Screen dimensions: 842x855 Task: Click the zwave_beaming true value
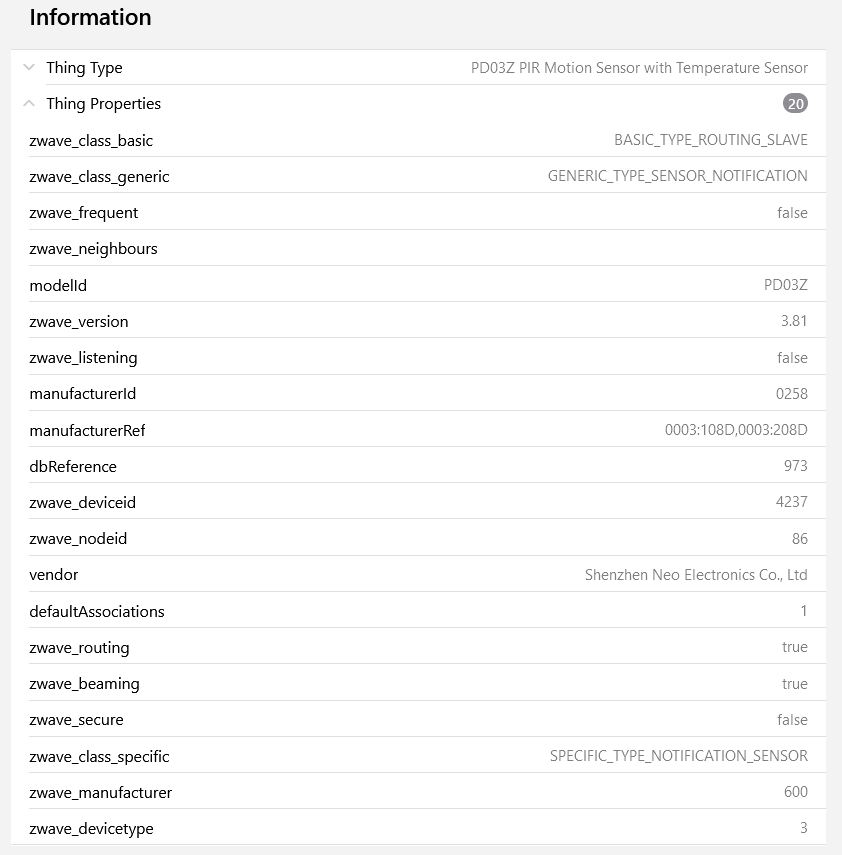pos(794,684)
